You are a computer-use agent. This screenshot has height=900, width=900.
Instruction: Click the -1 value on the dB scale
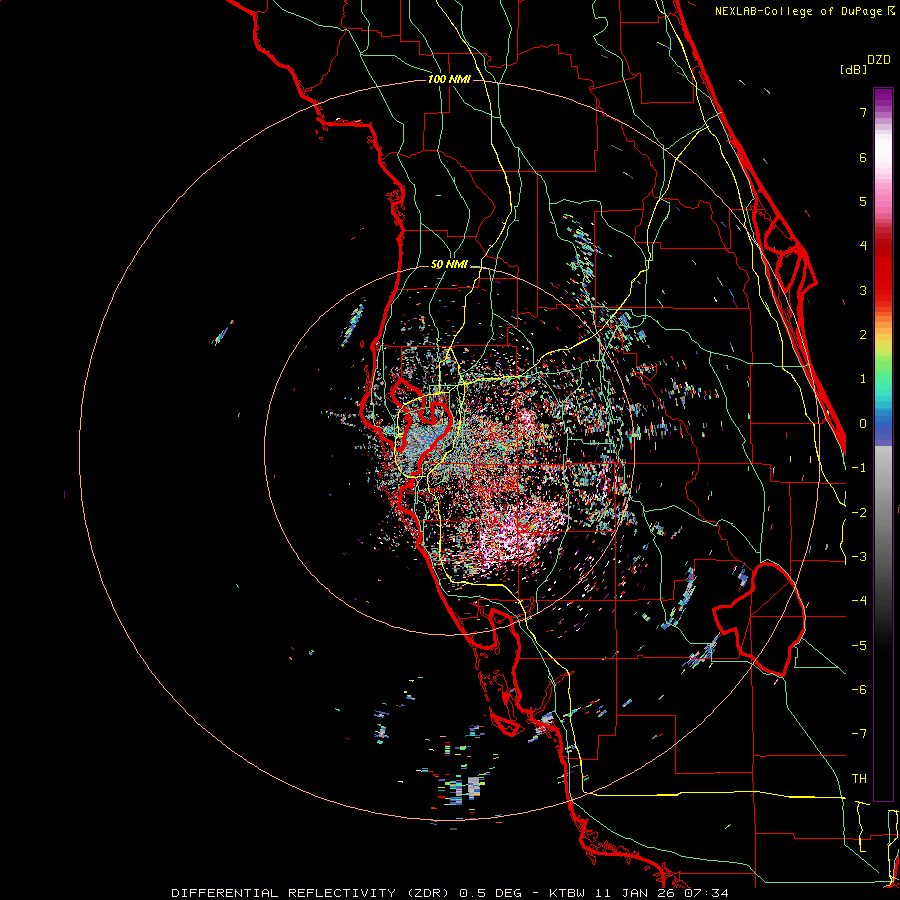(x=859, y=468)
